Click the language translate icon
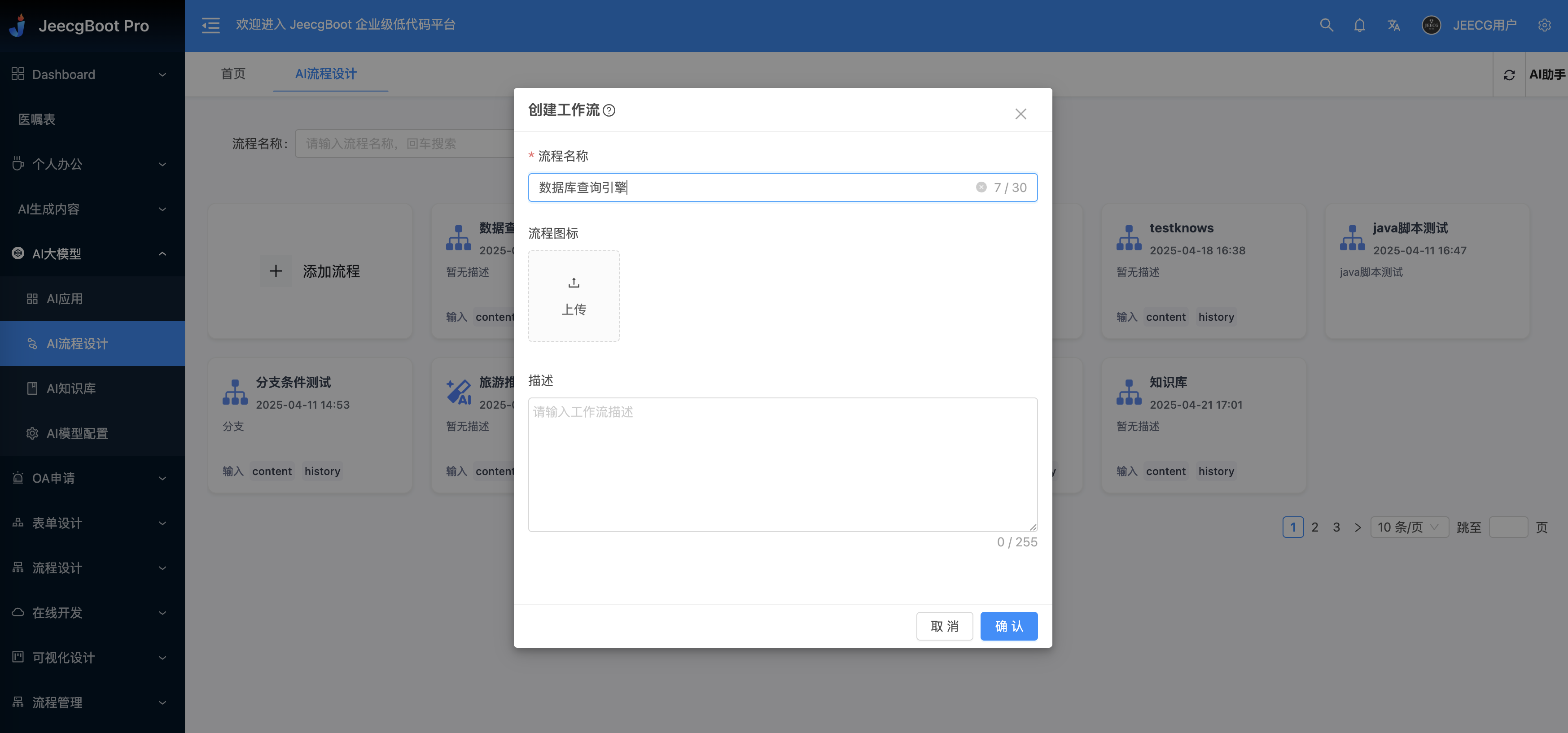 click(x=1393, y=25)
